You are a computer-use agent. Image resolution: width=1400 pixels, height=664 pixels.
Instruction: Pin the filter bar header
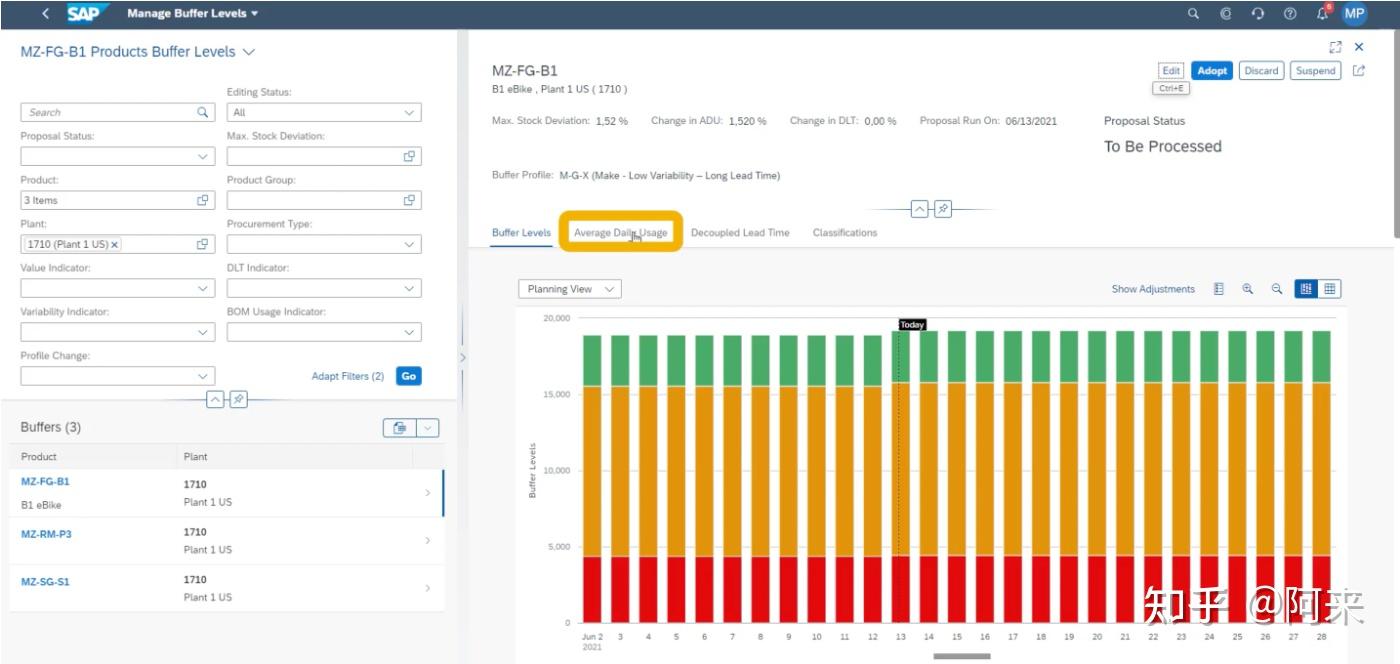[x=239, y=400]
